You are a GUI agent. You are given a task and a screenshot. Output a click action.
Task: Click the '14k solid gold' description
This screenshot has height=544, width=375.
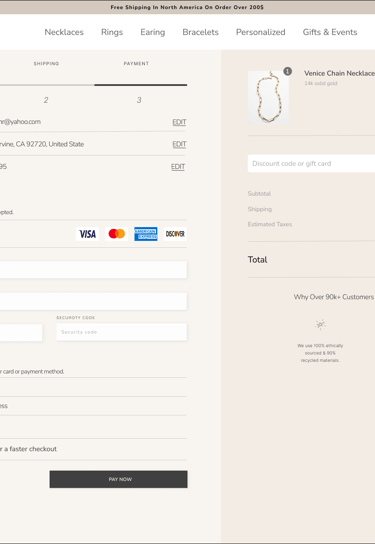coord(321,83)
